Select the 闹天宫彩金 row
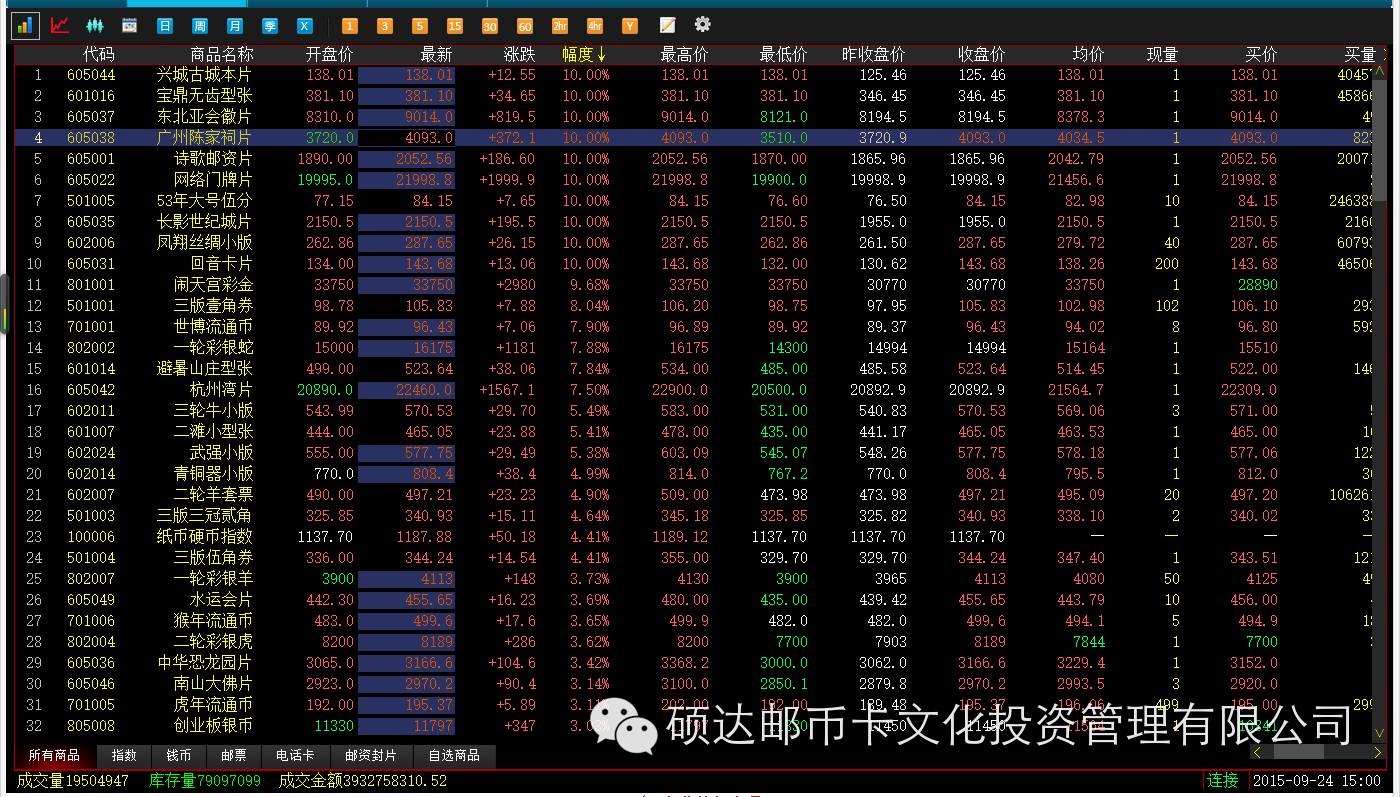 coord(695,285)
